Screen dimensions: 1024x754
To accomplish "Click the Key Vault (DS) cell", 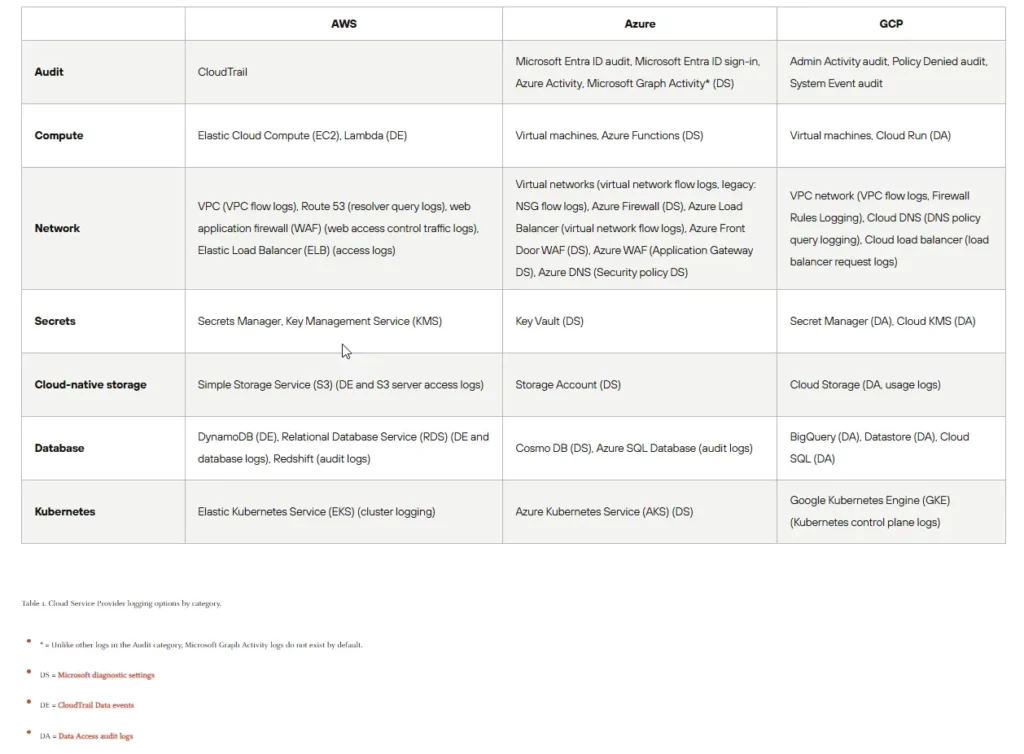I will pyautogui.click(x=549, y=321).
